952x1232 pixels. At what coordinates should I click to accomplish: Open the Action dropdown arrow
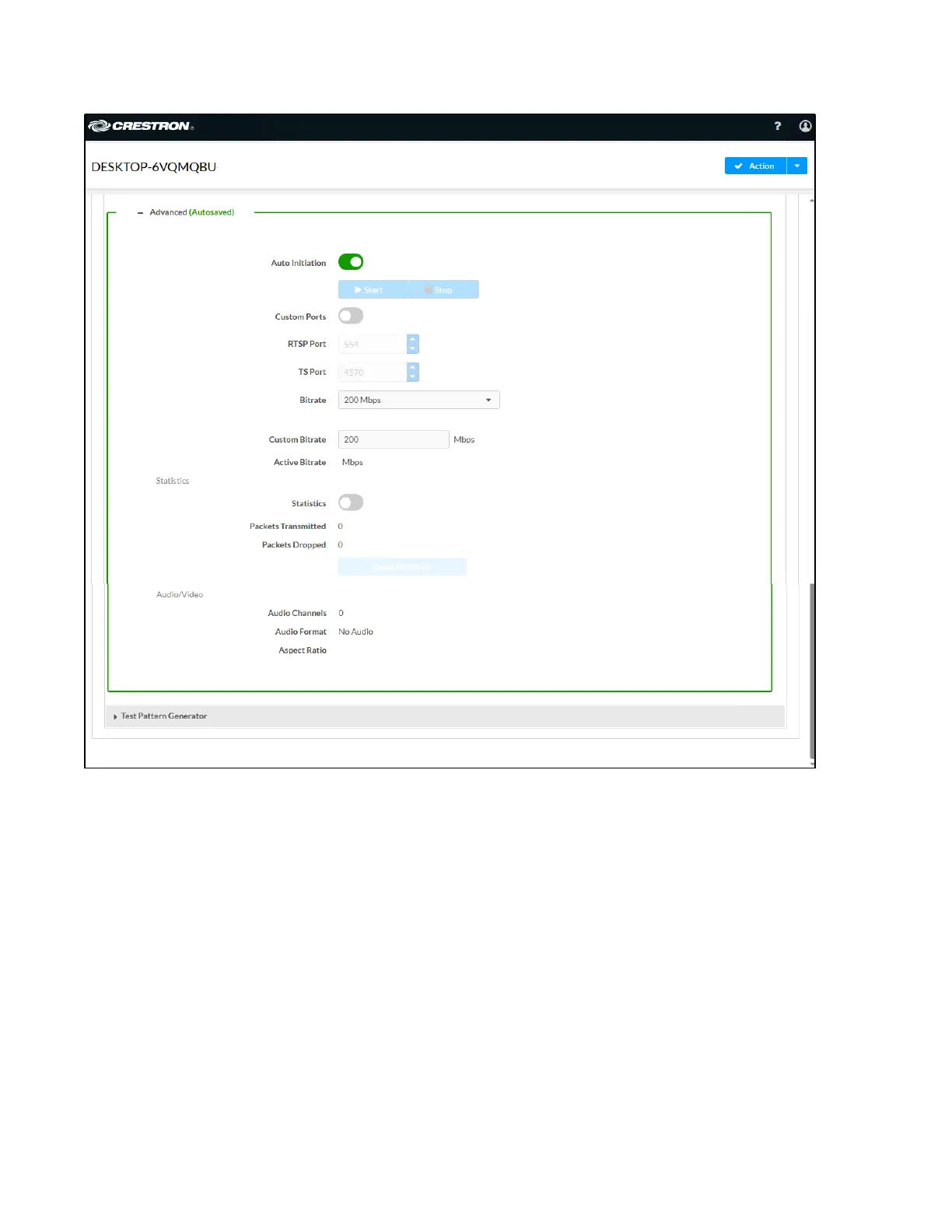797,166
